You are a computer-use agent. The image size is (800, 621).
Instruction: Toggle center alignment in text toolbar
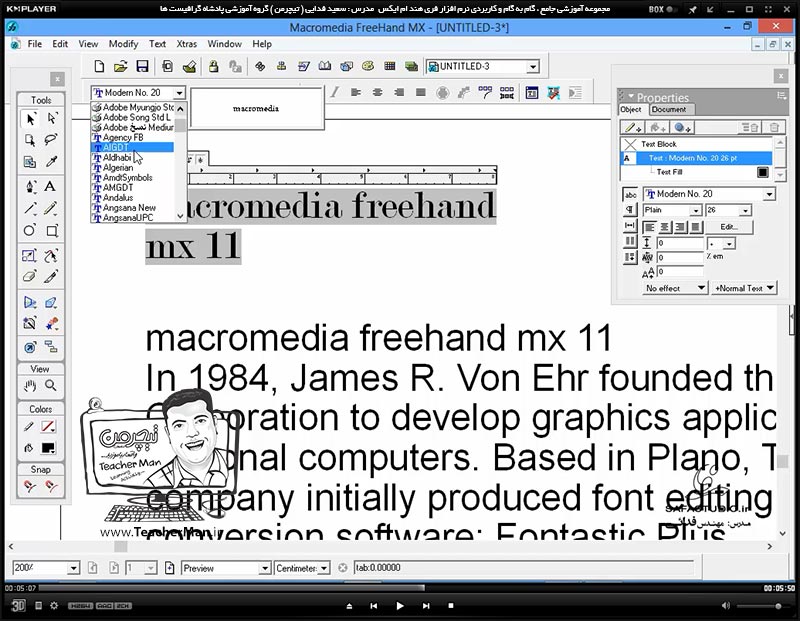378,92
